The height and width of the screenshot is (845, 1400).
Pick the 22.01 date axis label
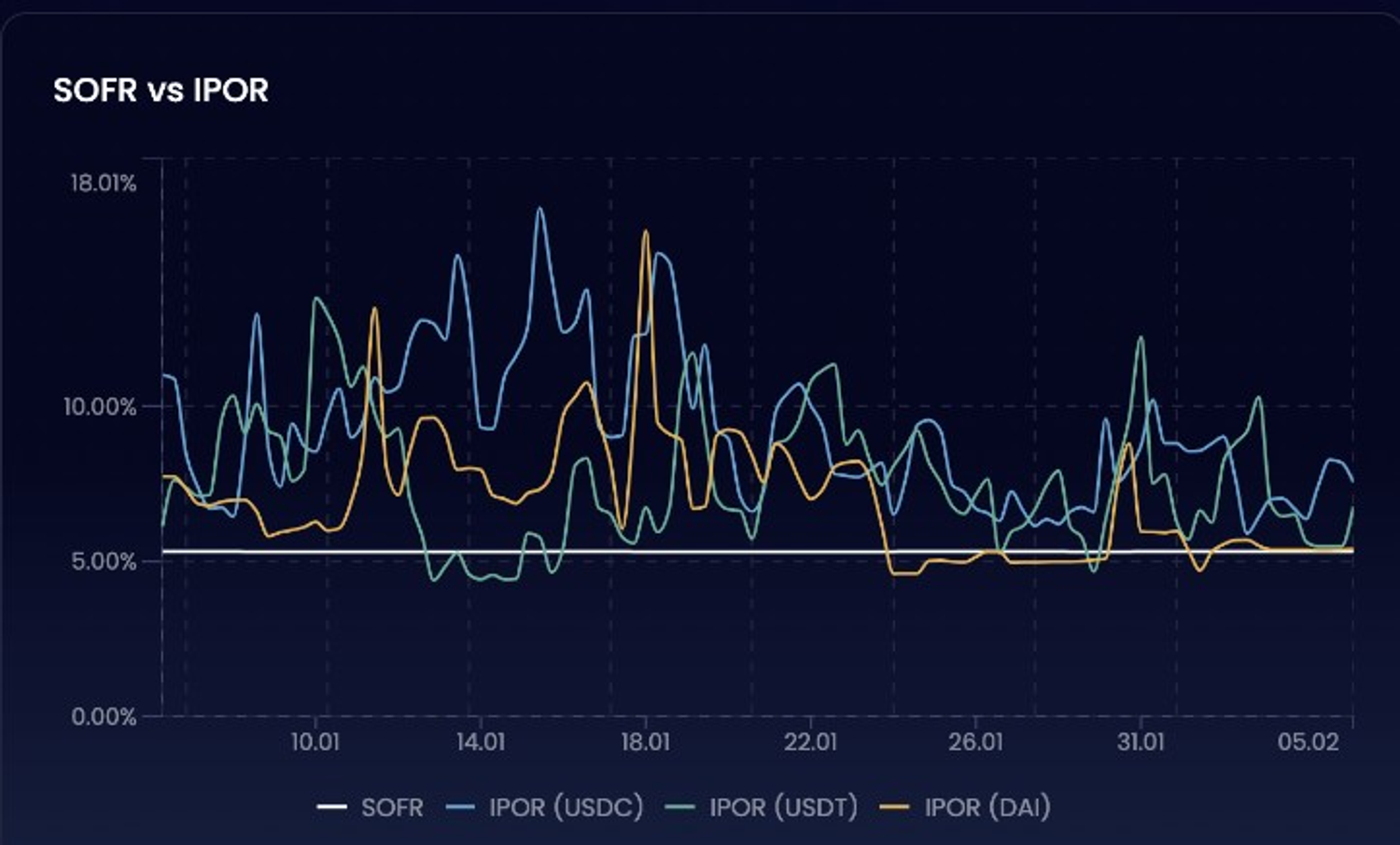click(x=810, y=742)
